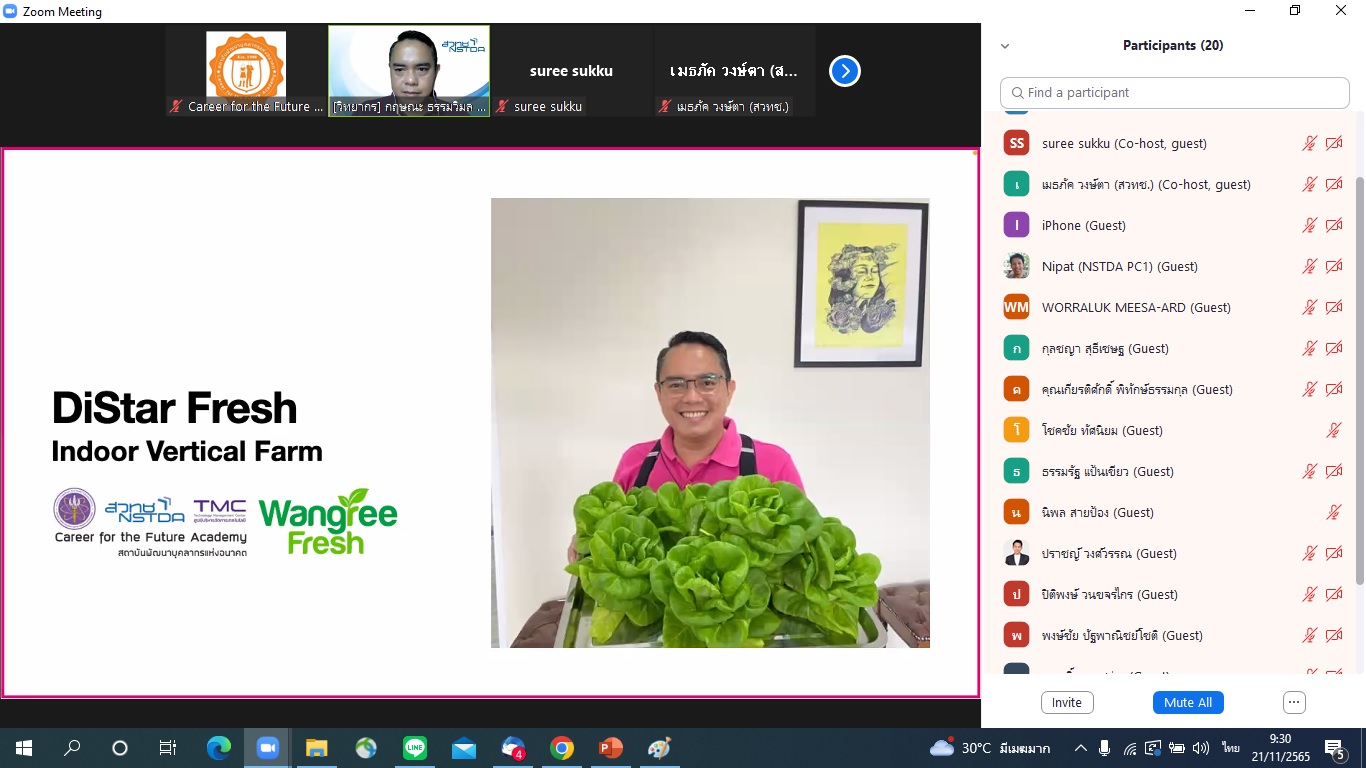Click the Invite button
The width and height of the screenshot is (1366, 768).
pyautogui.click(x=1066, y=702)
